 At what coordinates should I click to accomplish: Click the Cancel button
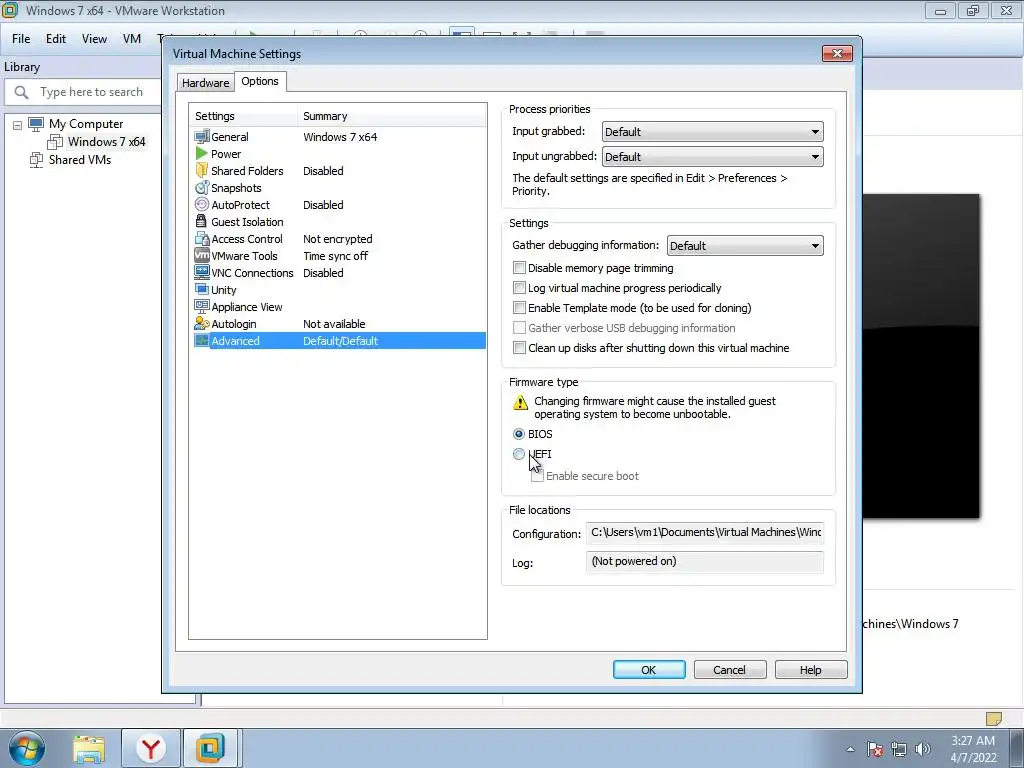pos(729,669)
